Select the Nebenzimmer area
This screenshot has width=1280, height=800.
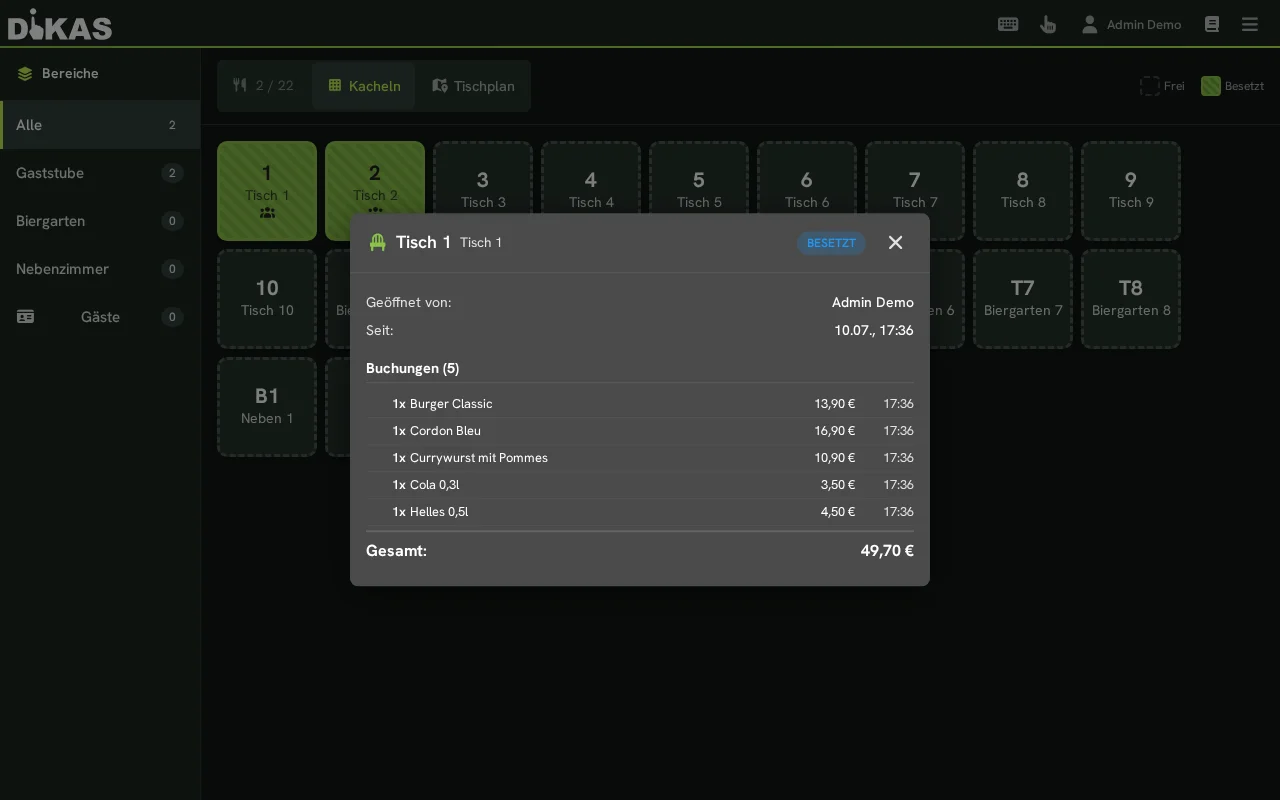tap(100, 269)
